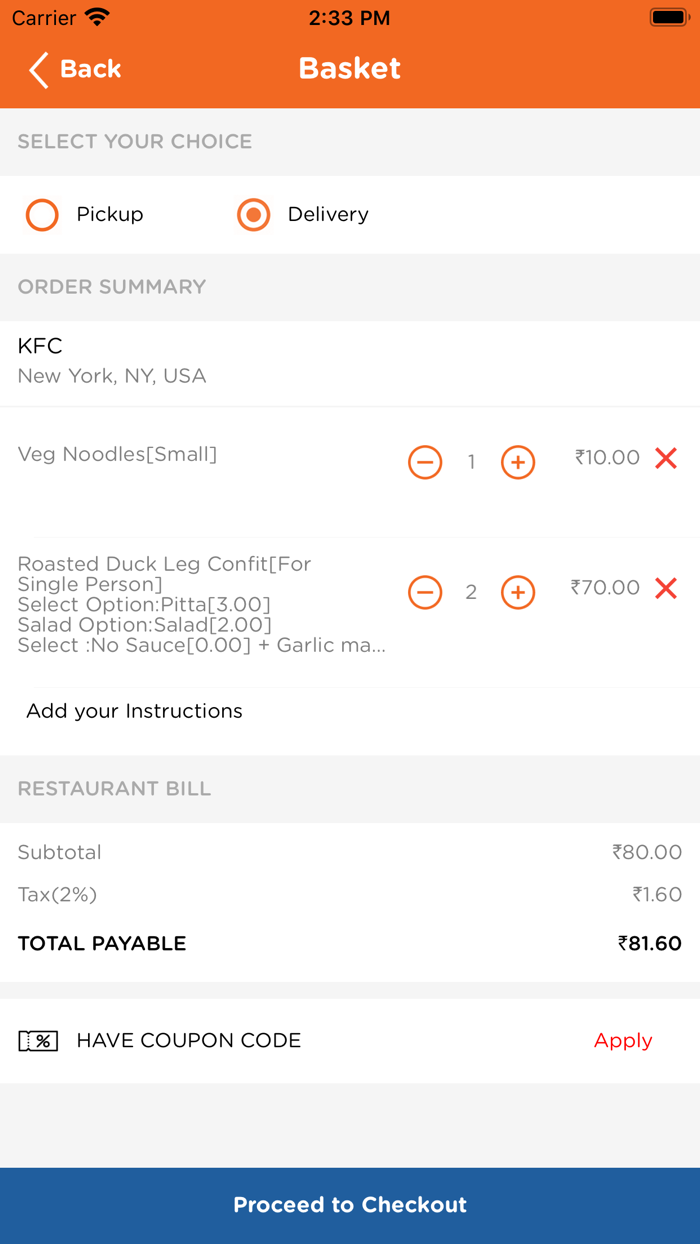Viewport: 700px width, 1244px height.
Task: Apply a coupon code
Action: (x=622, y=1040)
